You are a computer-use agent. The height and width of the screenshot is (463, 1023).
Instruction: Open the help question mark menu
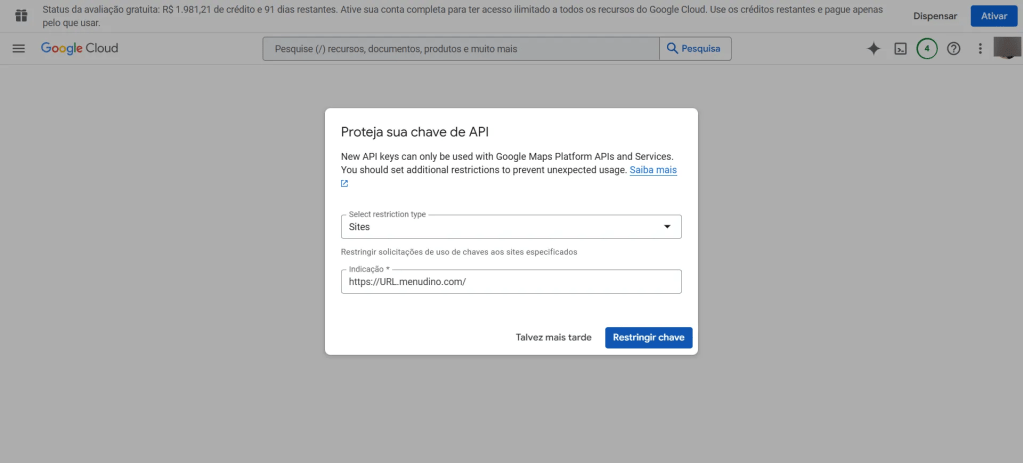coord(954,49)
